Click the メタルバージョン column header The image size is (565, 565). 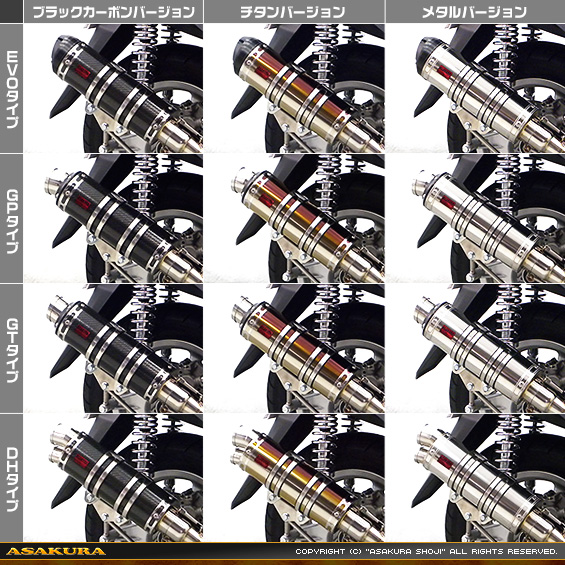(x=475, y=12)
